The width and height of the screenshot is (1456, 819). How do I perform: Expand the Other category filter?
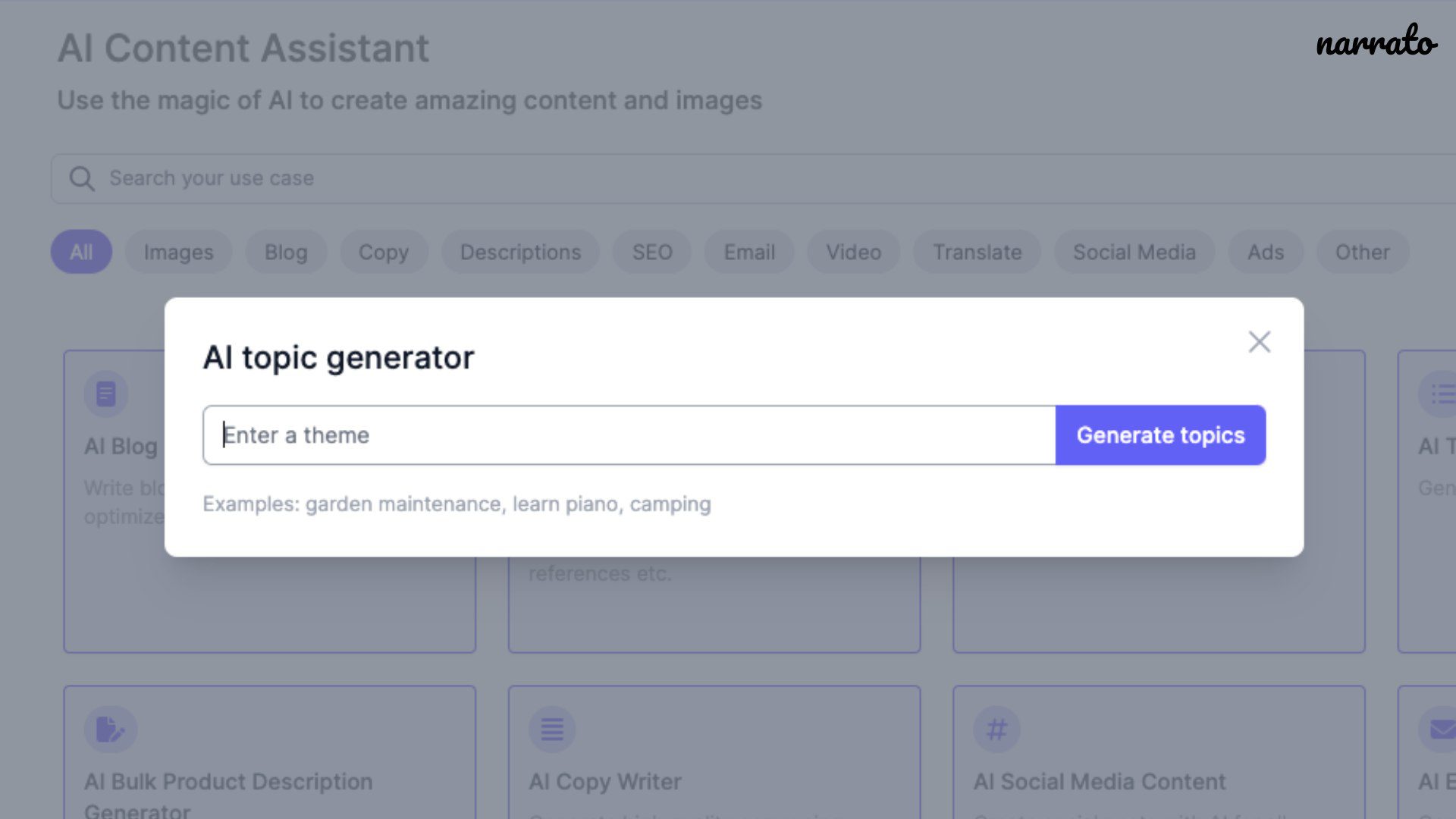tap(1362, 252)
